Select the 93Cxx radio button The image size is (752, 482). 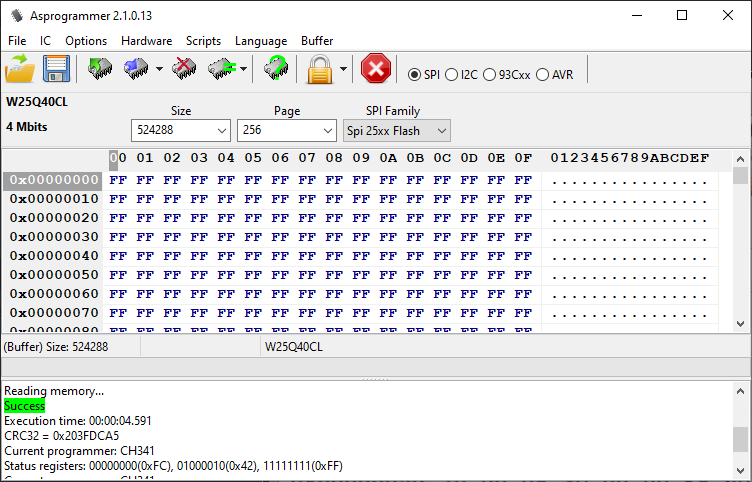click(x=489, y=75)
